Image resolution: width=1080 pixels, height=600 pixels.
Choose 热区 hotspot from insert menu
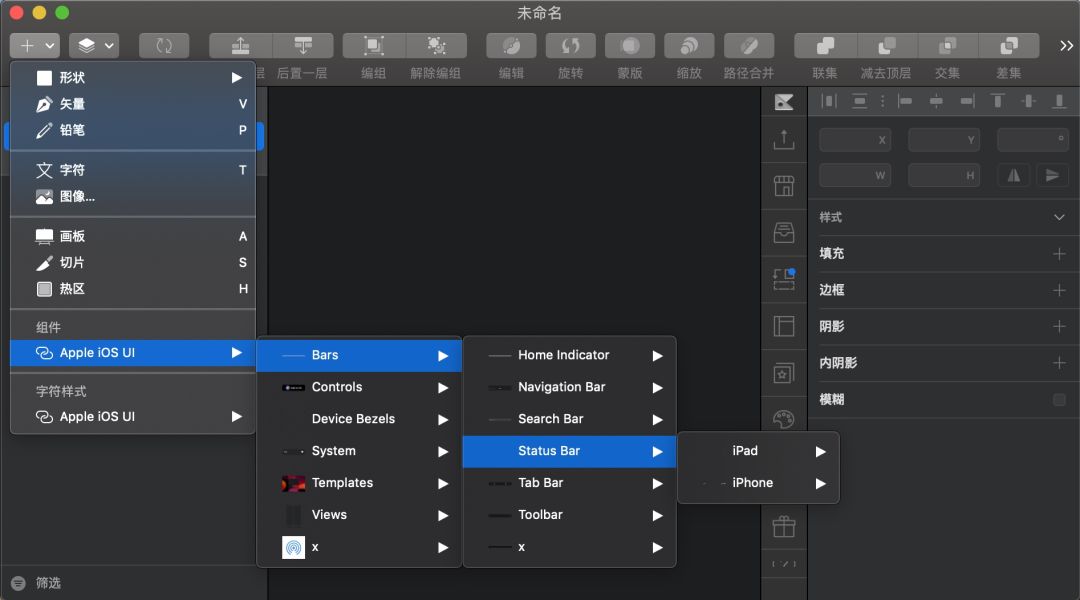pyautogui.click(x=133, y=289)
